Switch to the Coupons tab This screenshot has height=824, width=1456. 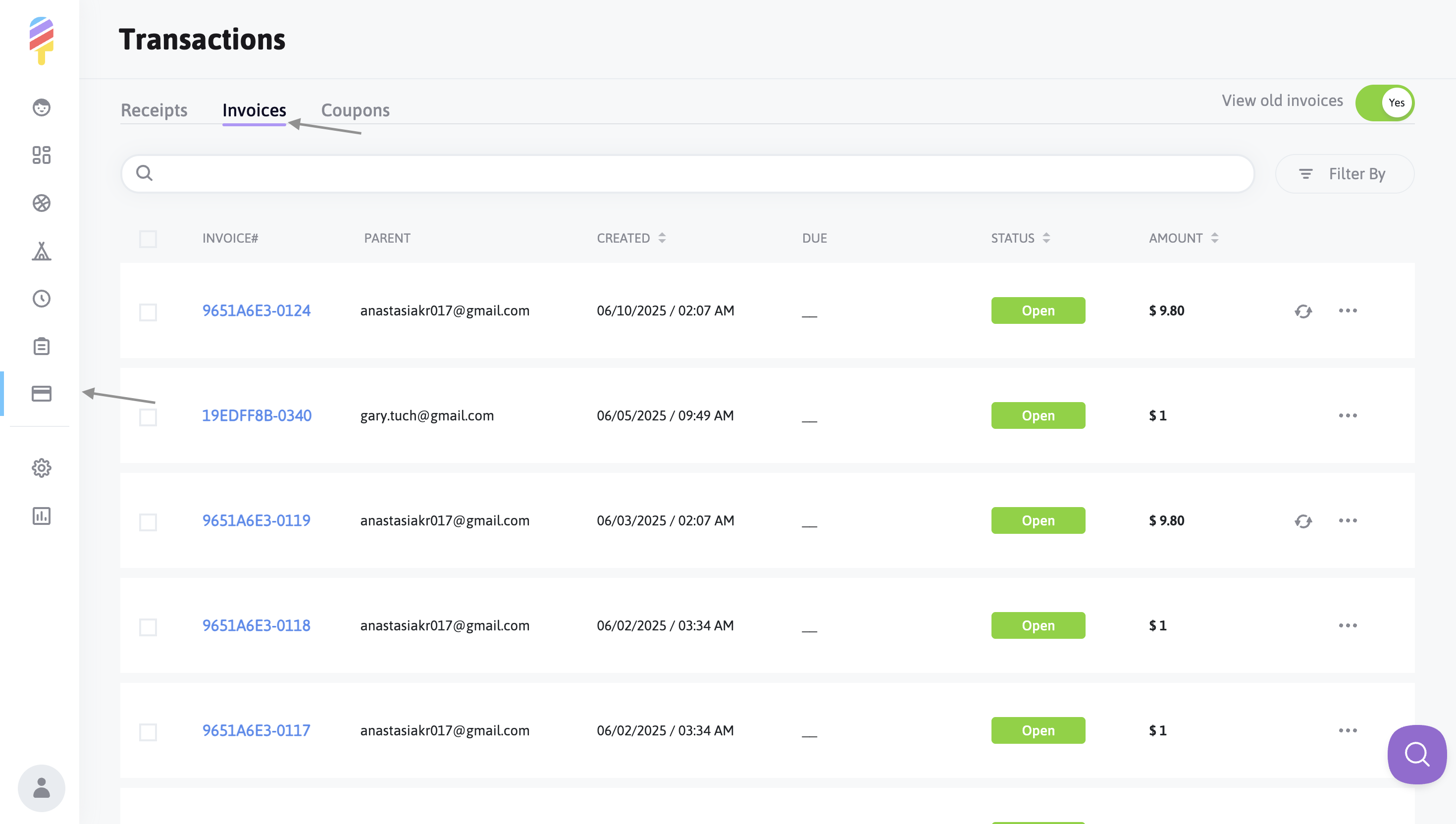coord(355,110)
